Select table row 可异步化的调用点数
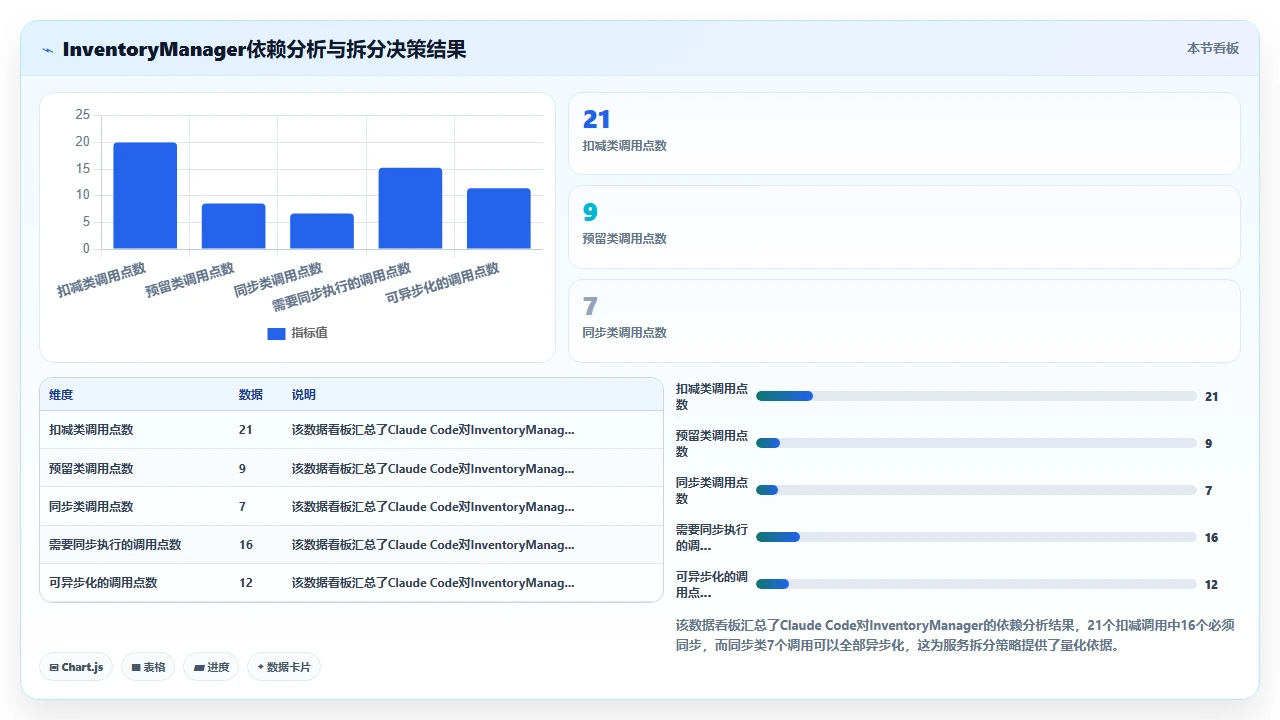 (x=351, y=582)
